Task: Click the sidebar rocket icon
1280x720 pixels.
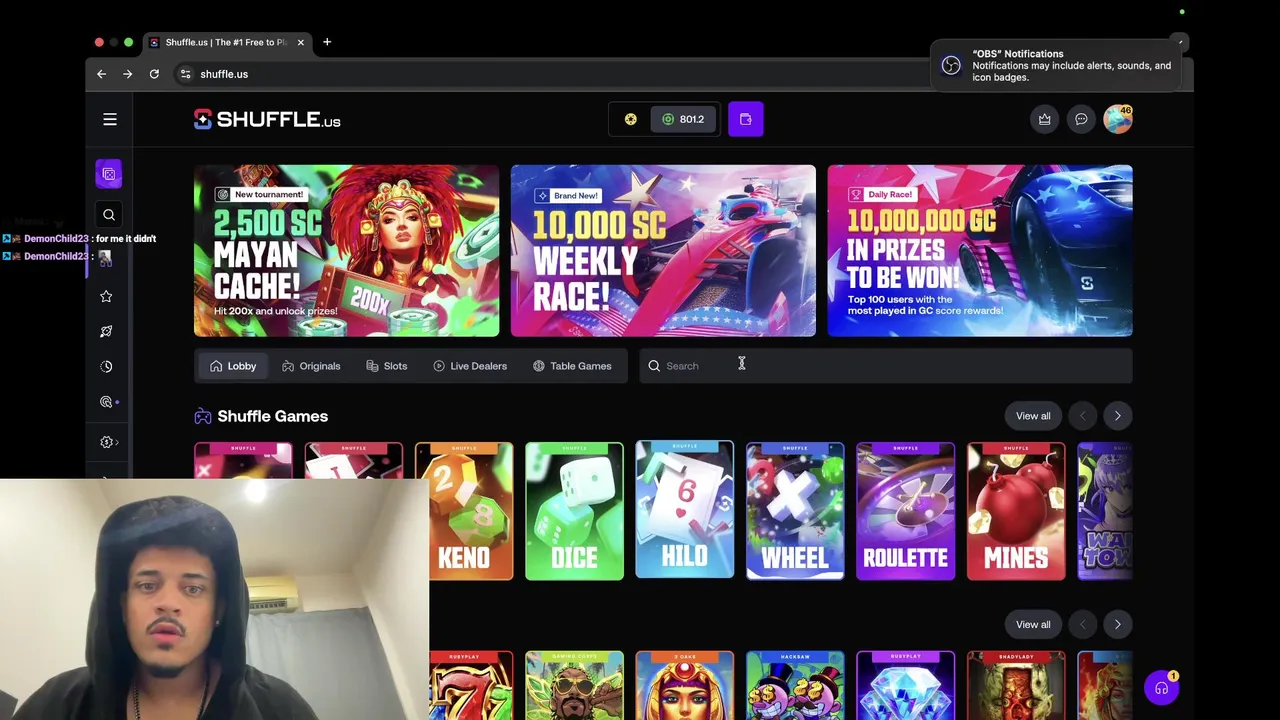Action: click(x=106, y=331)
